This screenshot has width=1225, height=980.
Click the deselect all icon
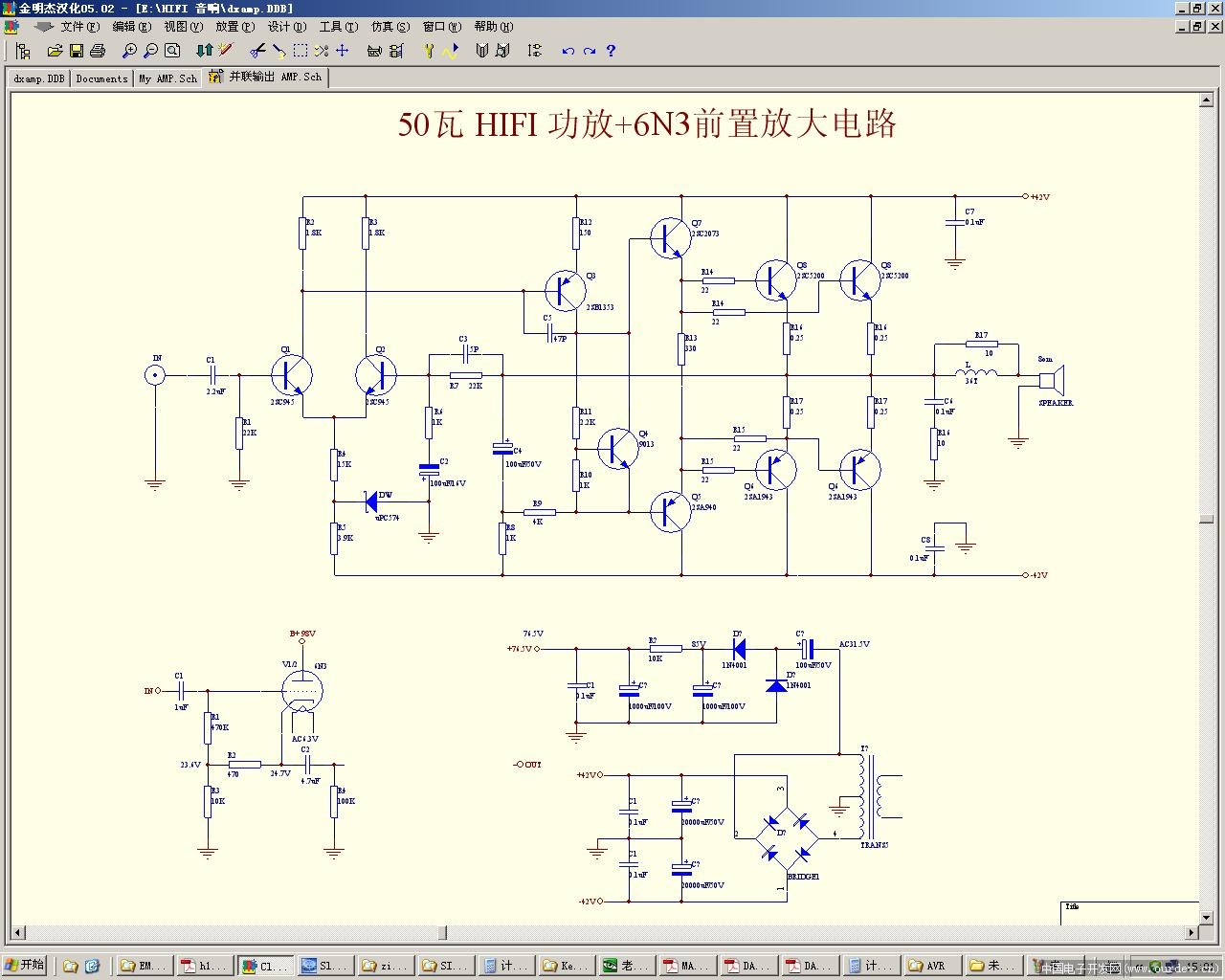point(322,50)
